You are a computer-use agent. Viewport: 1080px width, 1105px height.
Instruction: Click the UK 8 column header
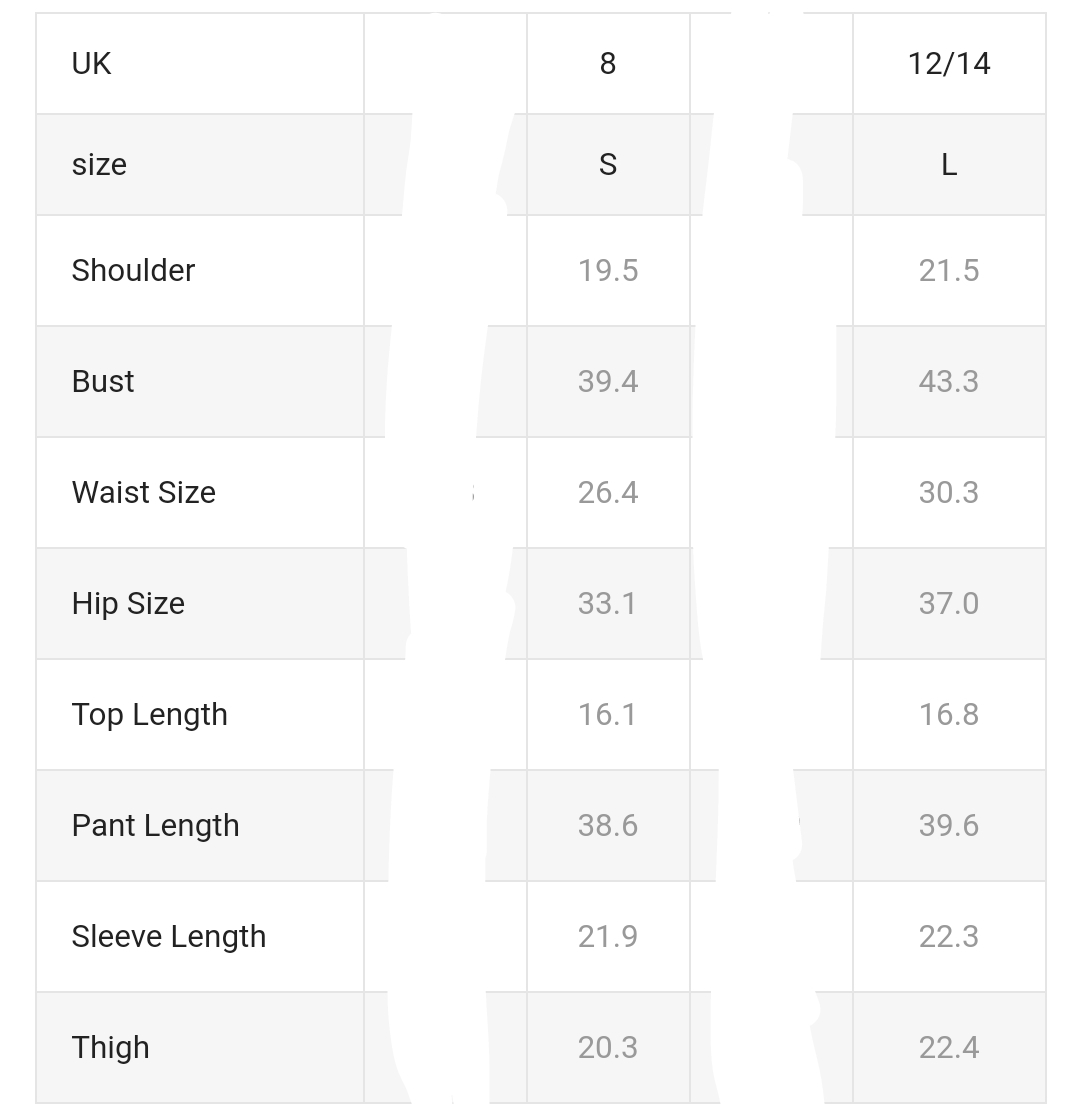(608, 64)
